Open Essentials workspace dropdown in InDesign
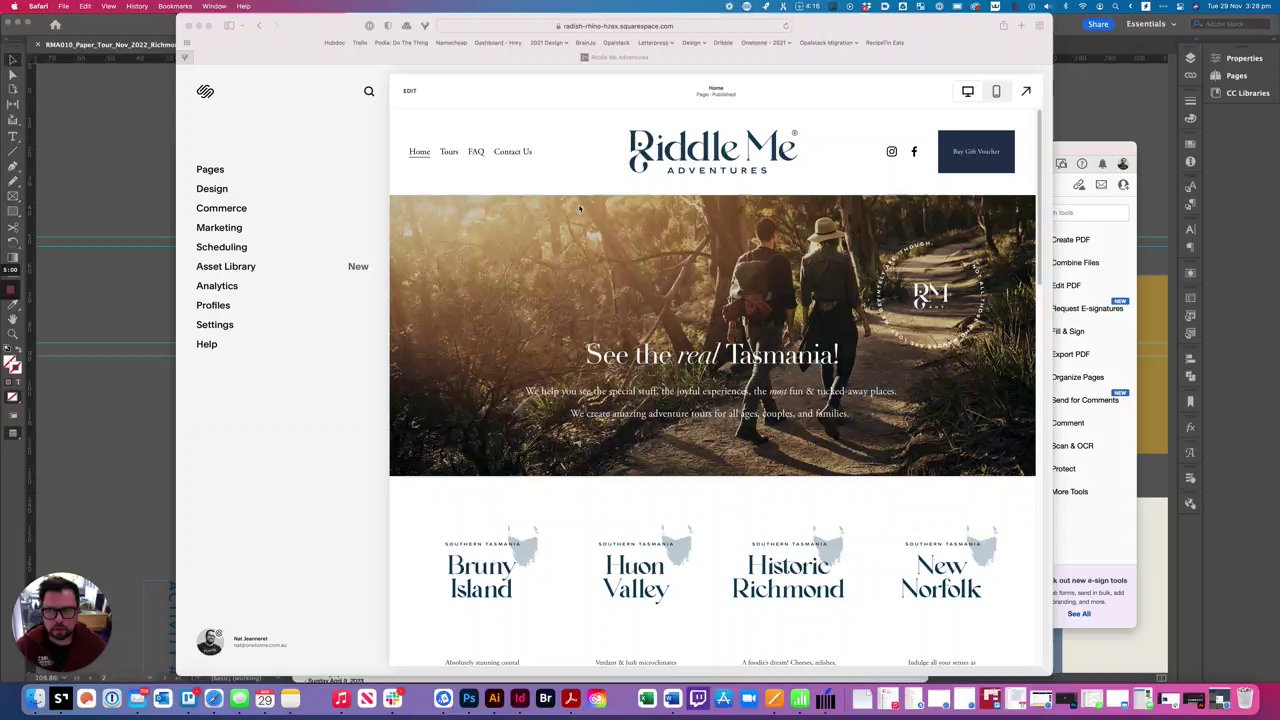 coord(1151,24)
